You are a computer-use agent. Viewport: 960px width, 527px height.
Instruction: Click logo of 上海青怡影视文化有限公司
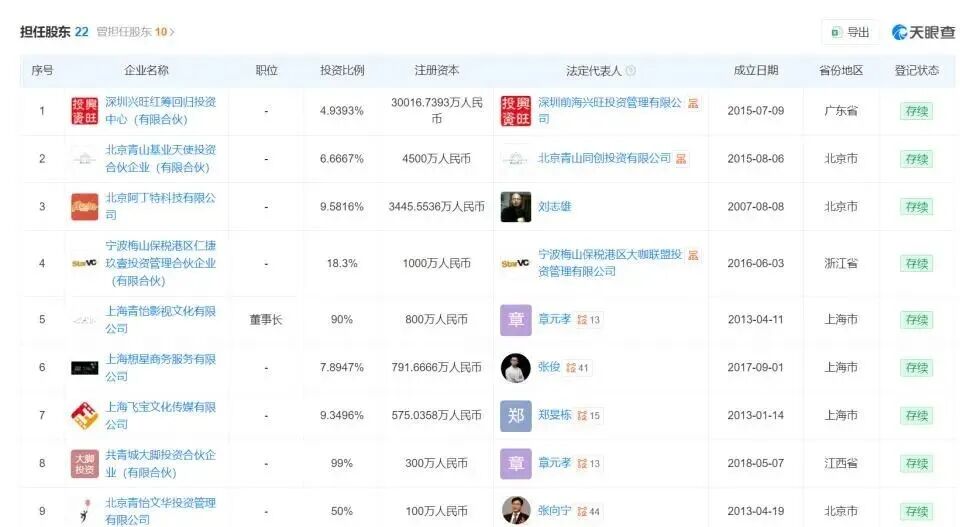pos(84,320)
